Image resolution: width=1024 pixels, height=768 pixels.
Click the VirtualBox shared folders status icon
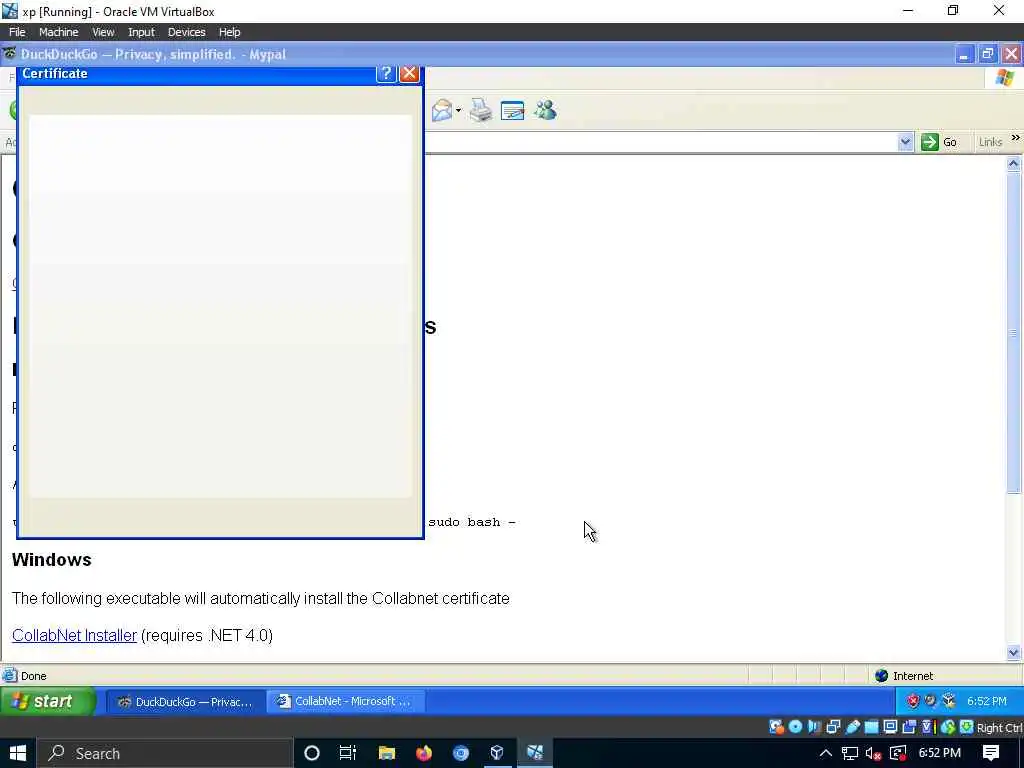[x=871, y=727]
